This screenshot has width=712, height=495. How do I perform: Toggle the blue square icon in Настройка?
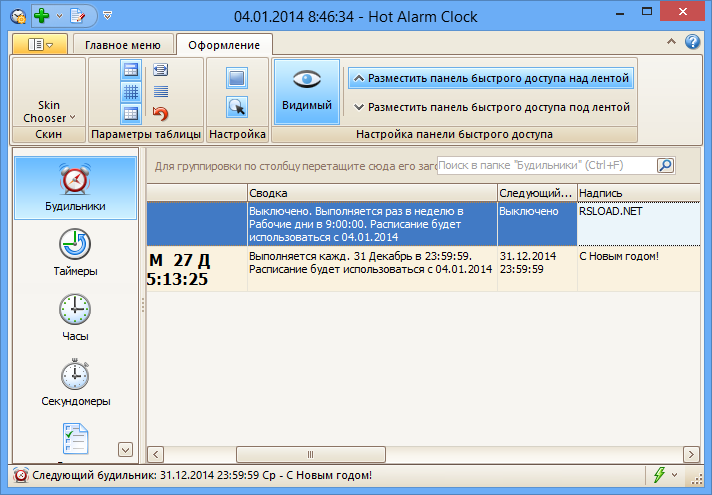[237, 78]
